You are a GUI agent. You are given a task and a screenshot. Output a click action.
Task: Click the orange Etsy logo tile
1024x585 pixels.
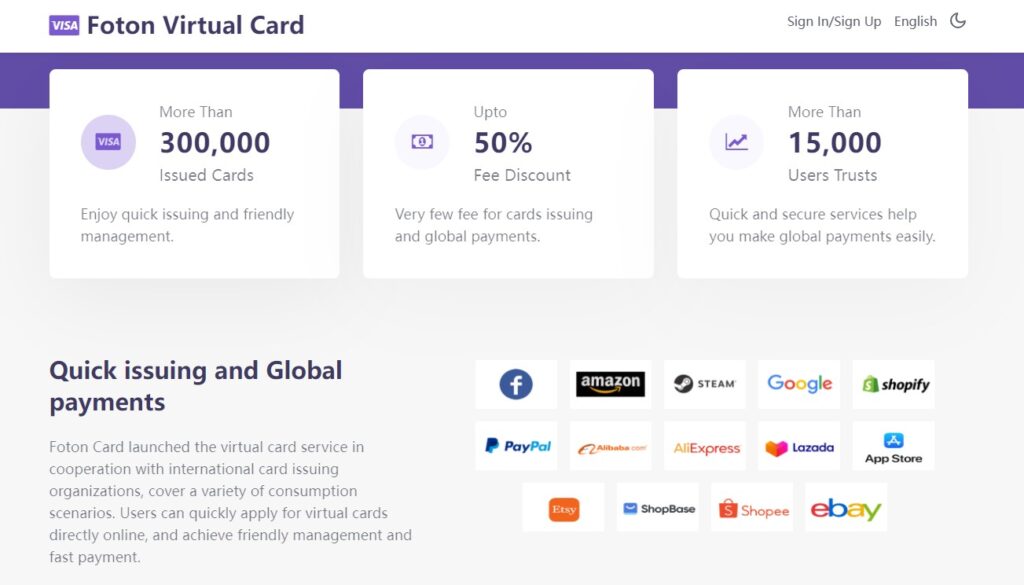[x=563, y=507]
